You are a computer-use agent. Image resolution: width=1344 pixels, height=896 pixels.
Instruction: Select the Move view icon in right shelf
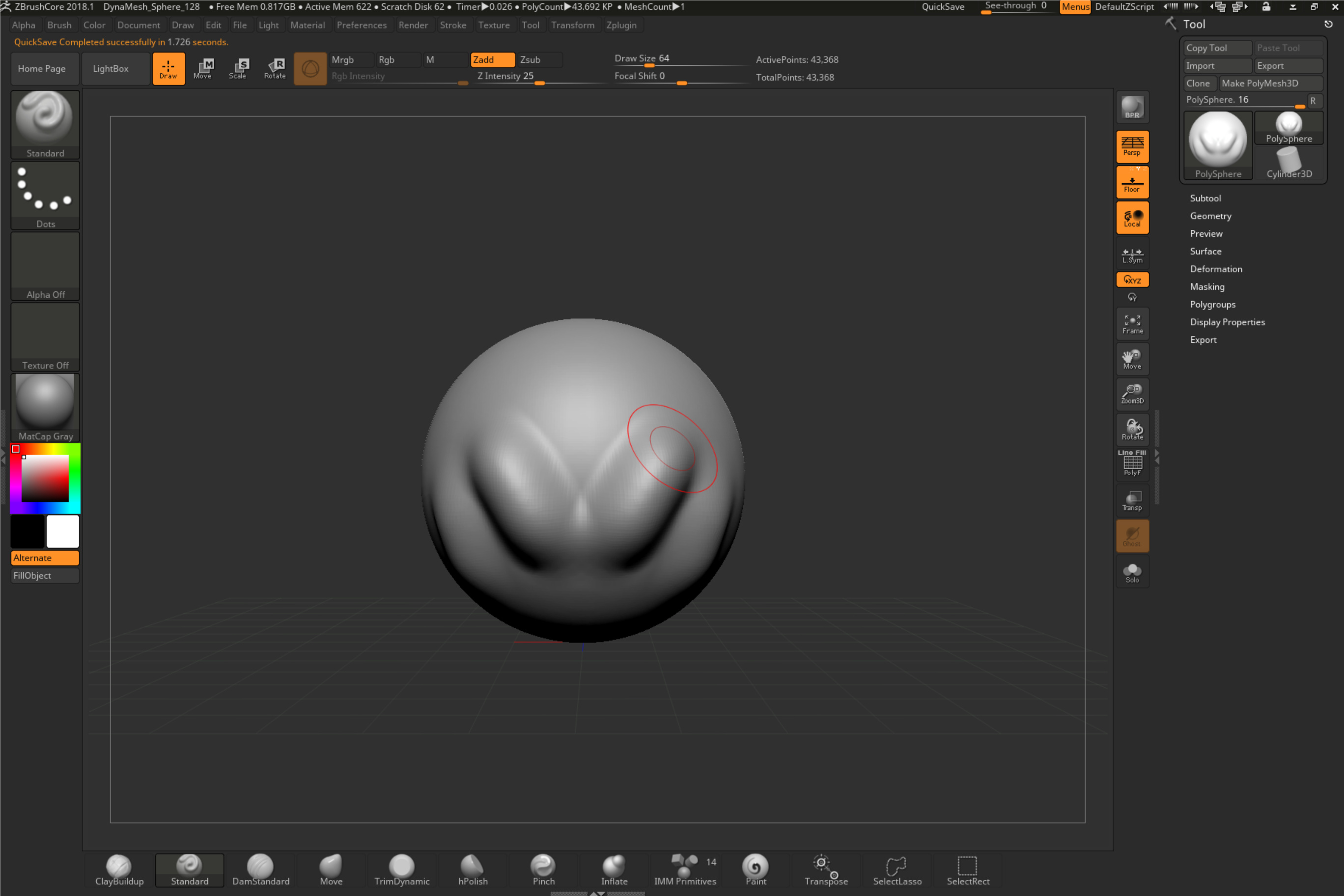1132,360
